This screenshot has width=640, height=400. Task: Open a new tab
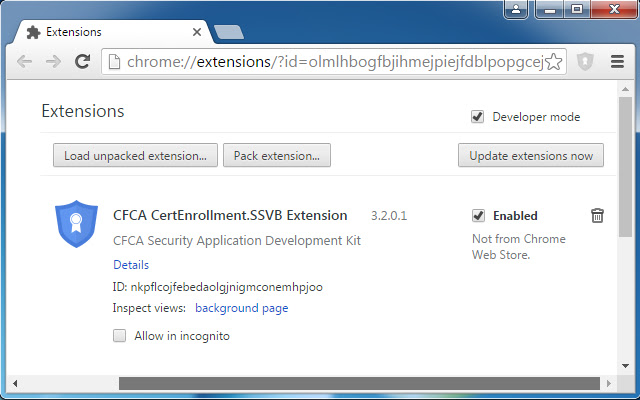229,32
